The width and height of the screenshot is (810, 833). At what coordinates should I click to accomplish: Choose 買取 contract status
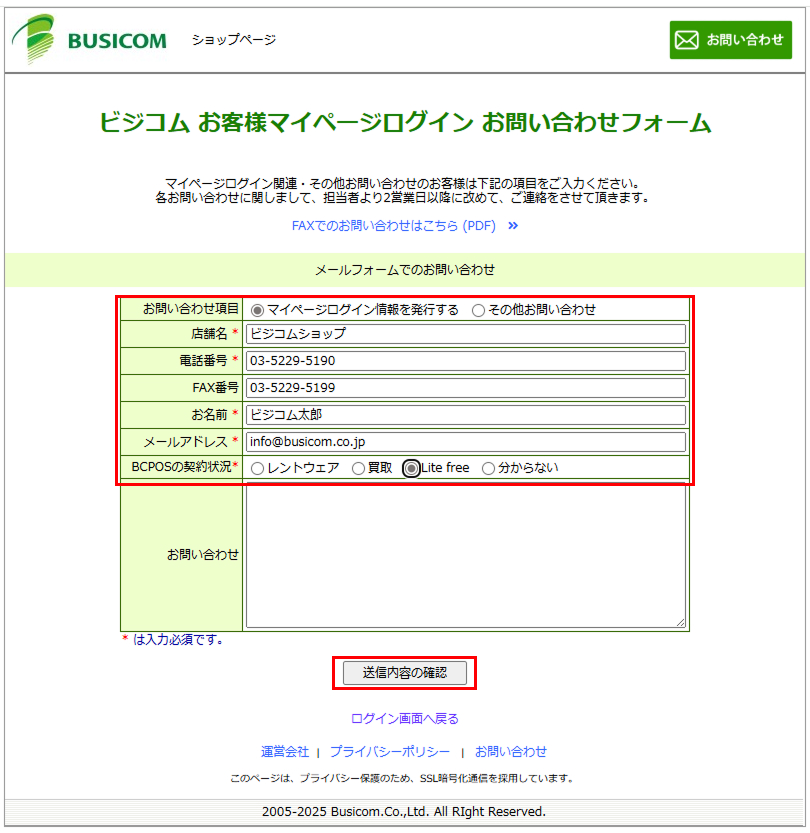coord(359,468)
